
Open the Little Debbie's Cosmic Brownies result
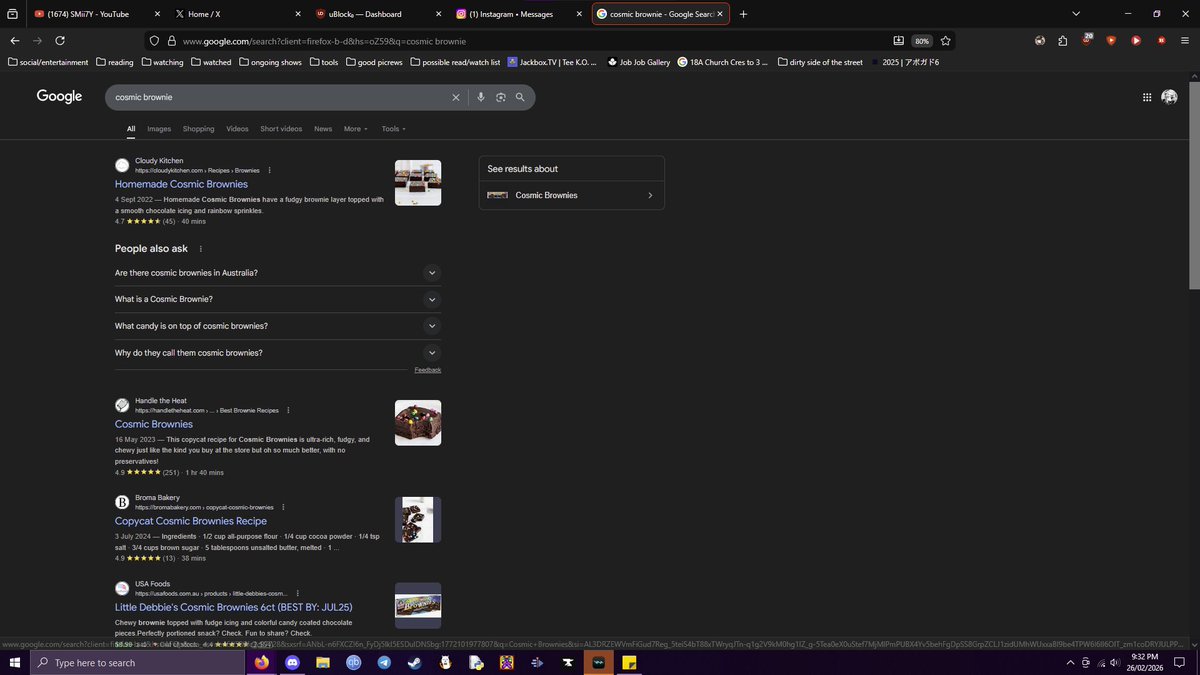click(x=233, y=607)
